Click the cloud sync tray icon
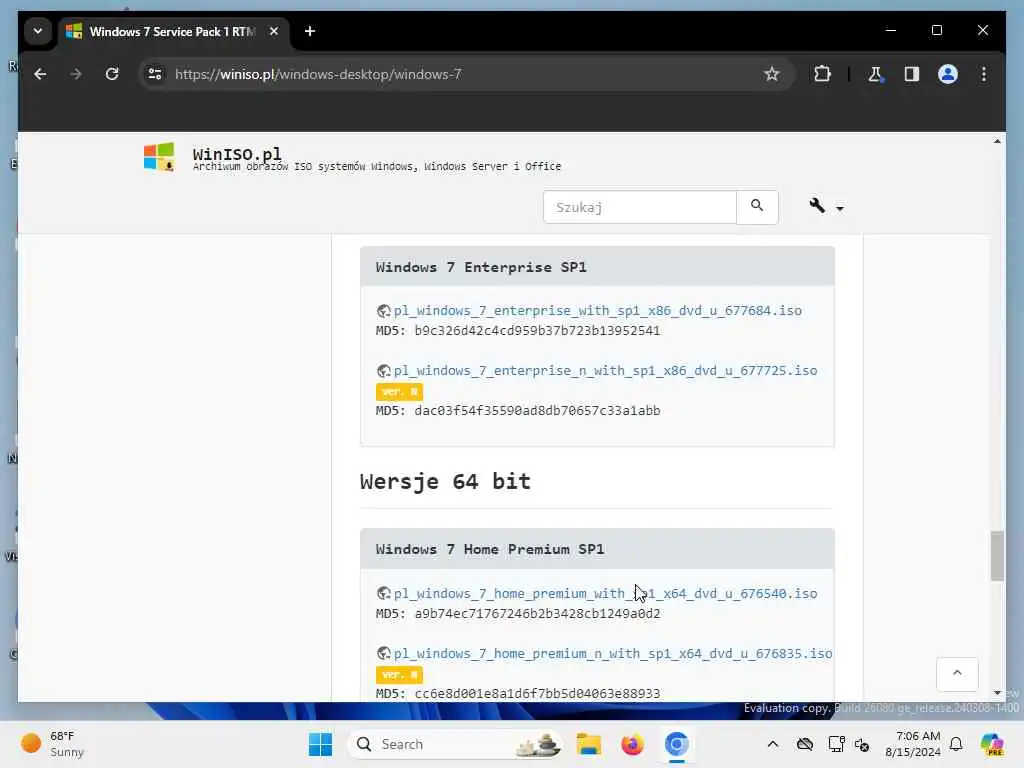The image size is (1024, 768). (x=805, y=744)
